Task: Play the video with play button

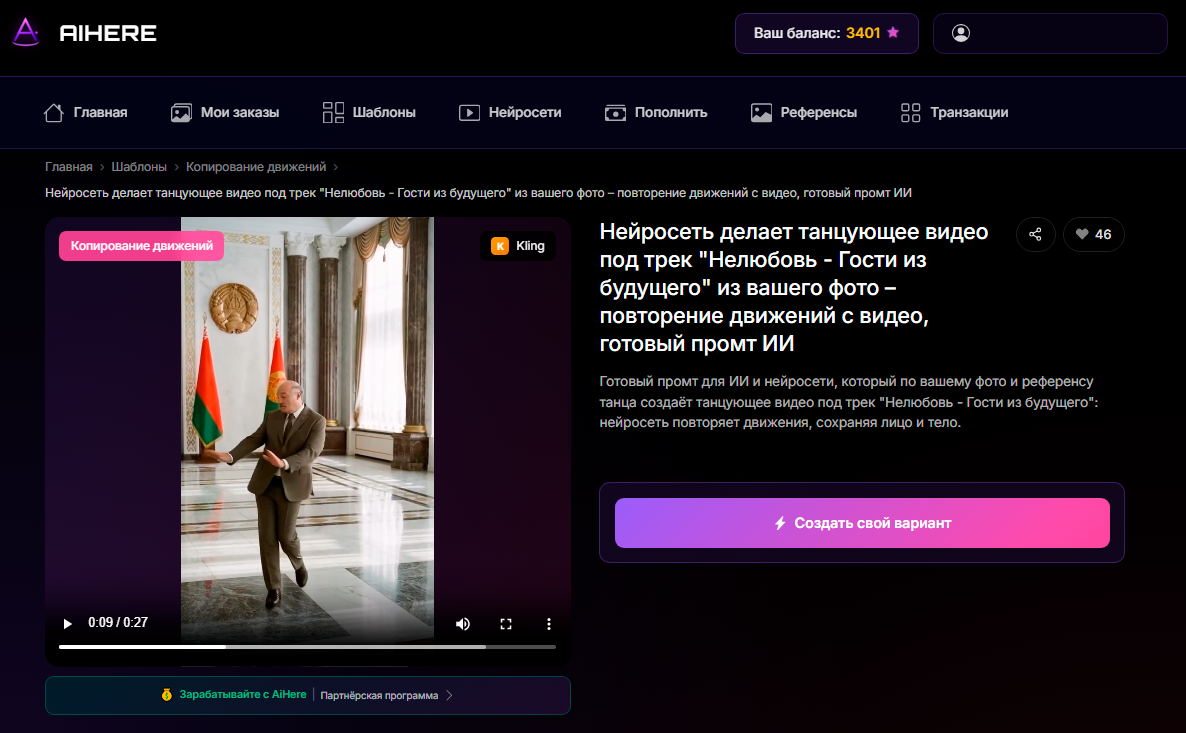Action: [67, 623]
